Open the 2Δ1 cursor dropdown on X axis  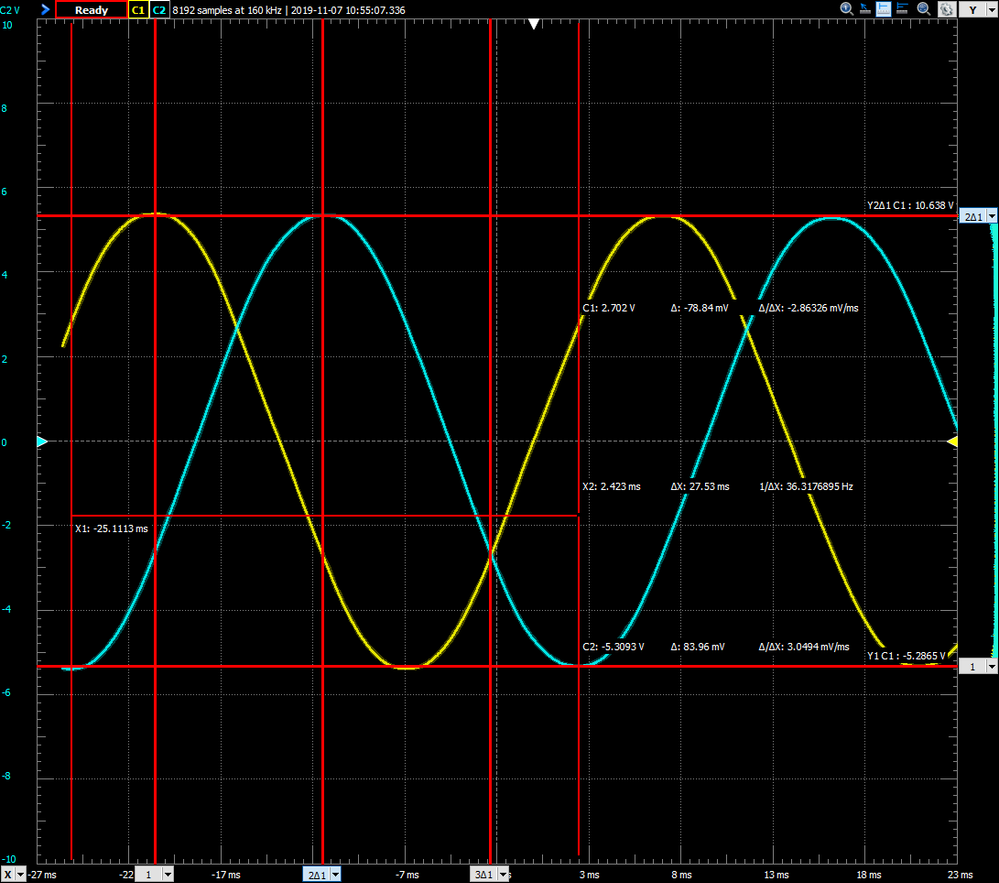(335, 875)
